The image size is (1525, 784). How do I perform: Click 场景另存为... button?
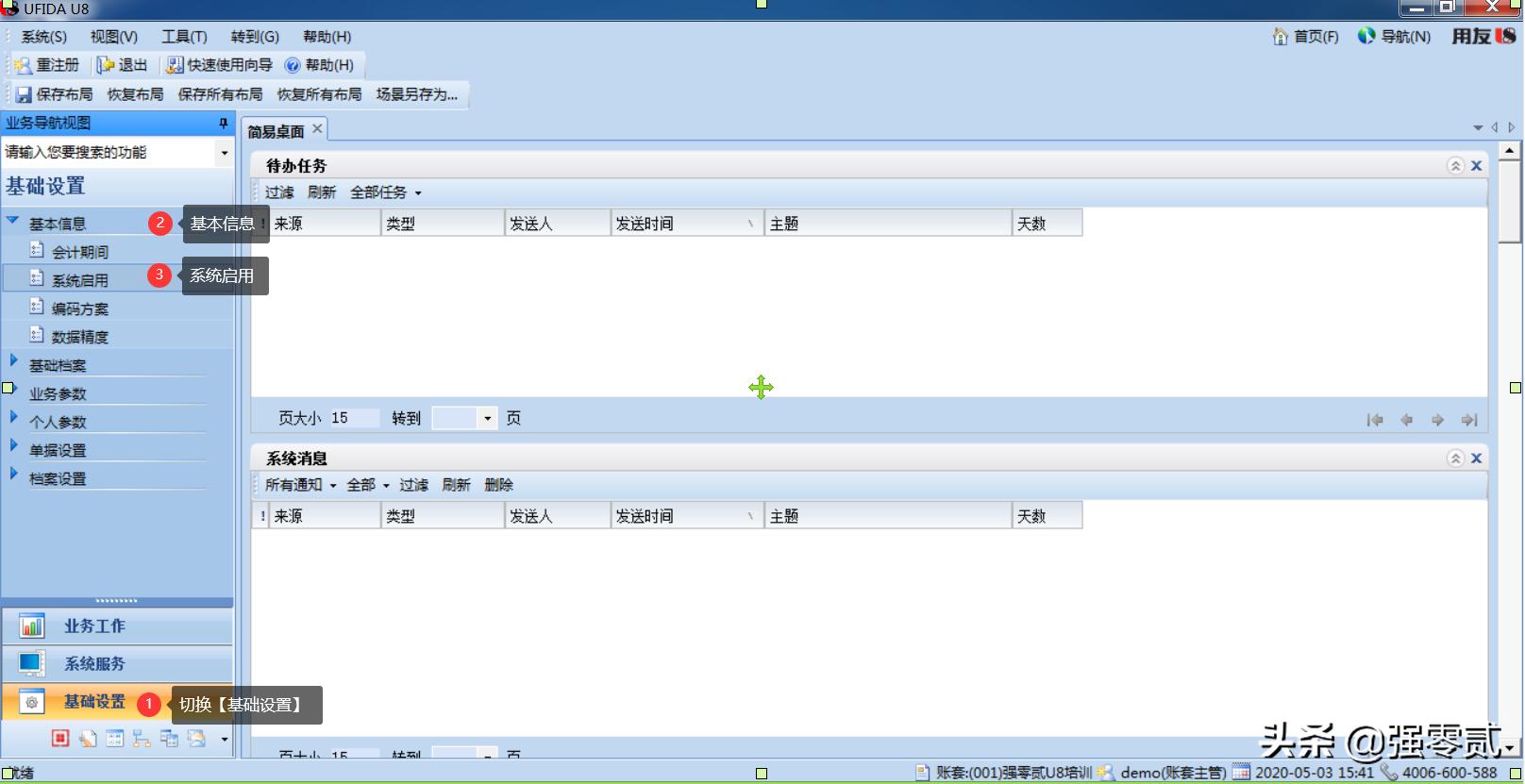click(416, 94)
